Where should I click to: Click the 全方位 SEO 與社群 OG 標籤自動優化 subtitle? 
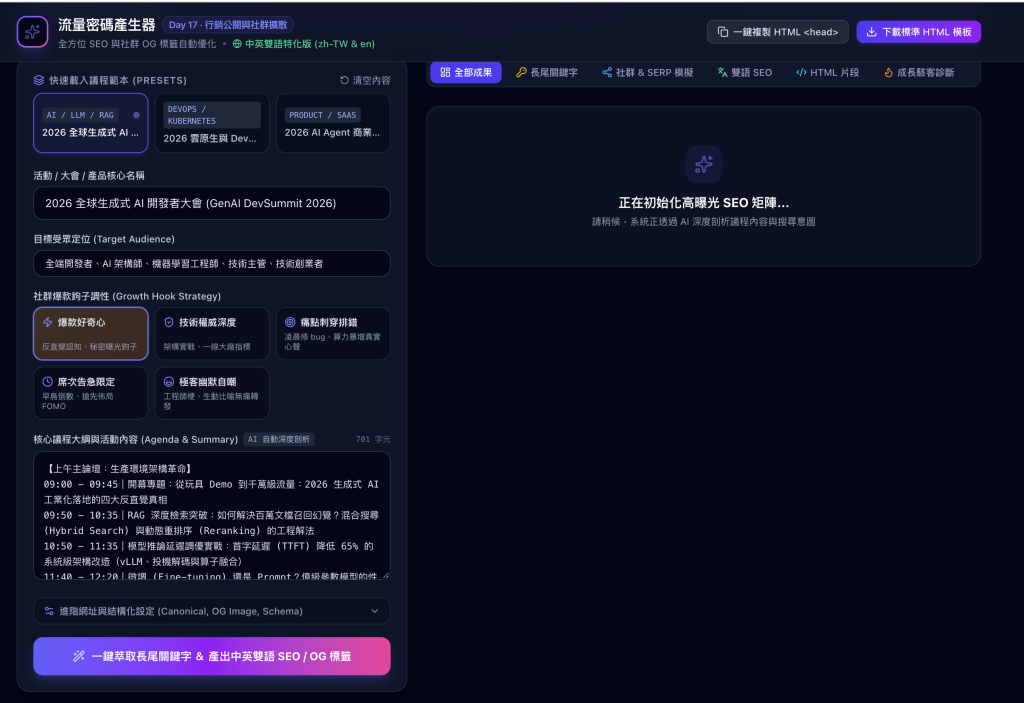coord(137,44)
